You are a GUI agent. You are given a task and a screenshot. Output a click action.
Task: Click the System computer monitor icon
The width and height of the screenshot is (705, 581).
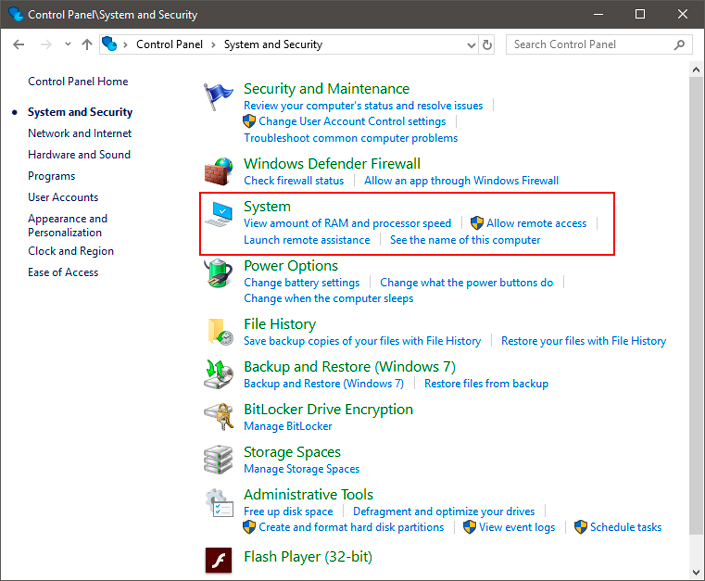coord(219,214)
